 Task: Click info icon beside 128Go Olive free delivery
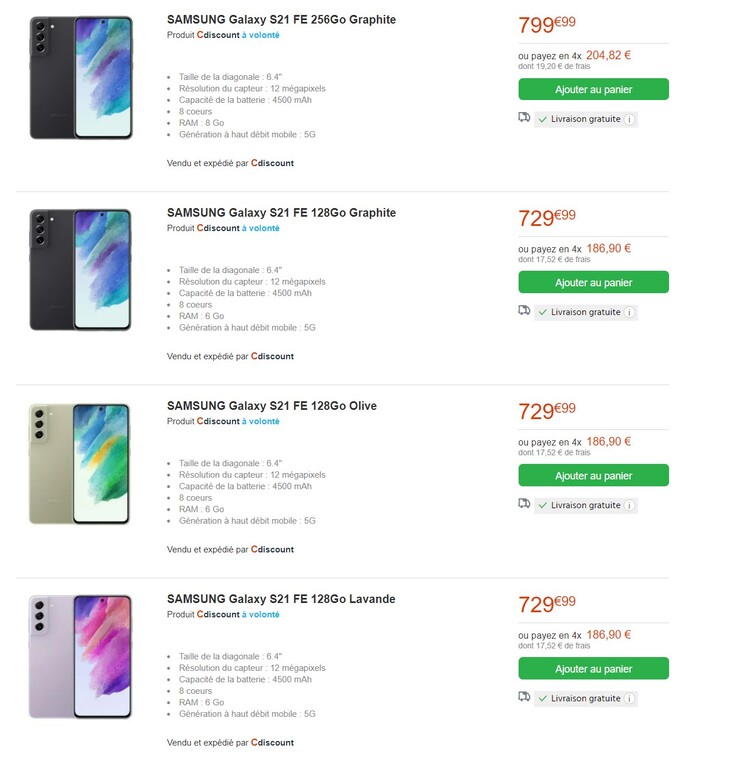629,505
